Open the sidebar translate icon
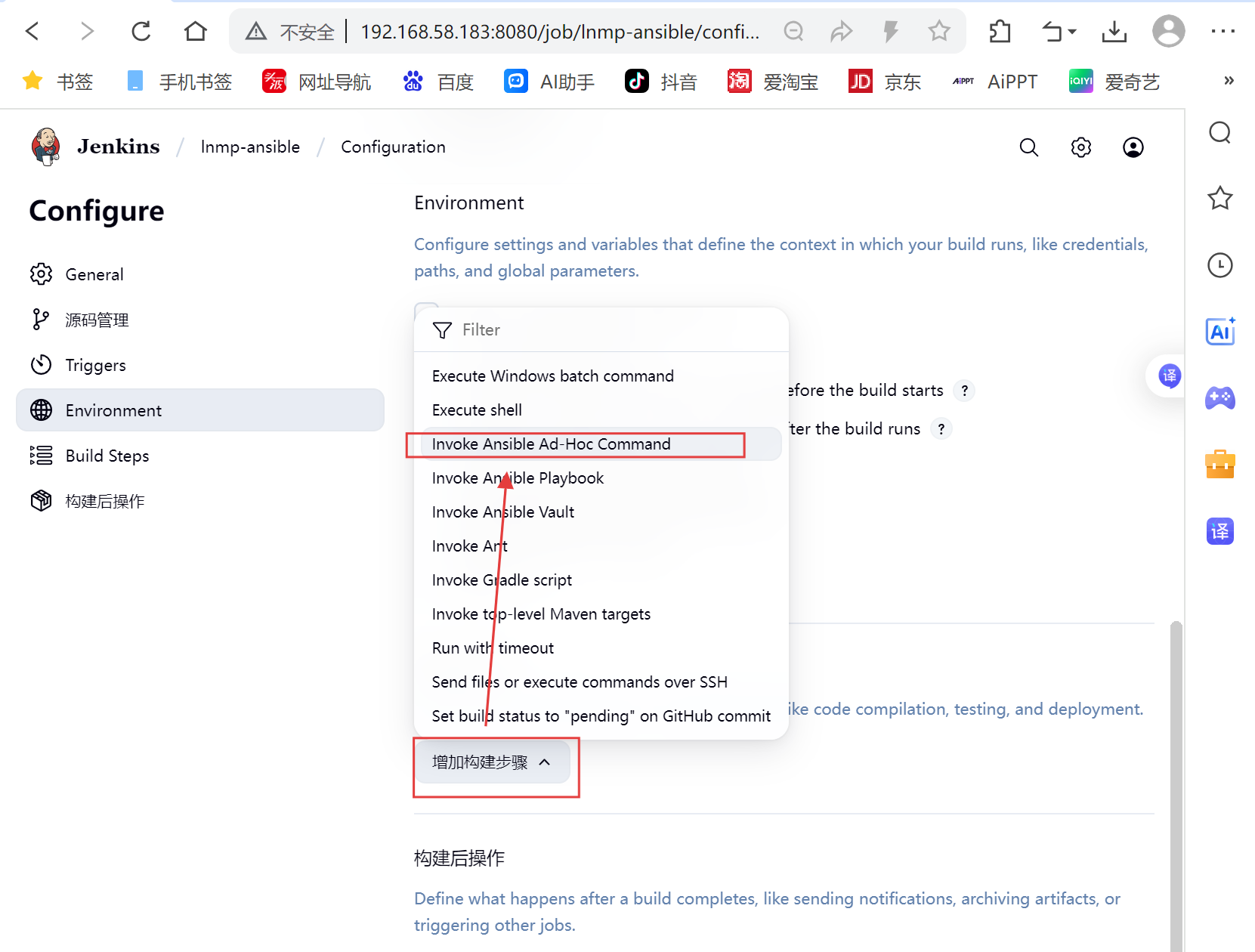 (x=1219, y=531)
